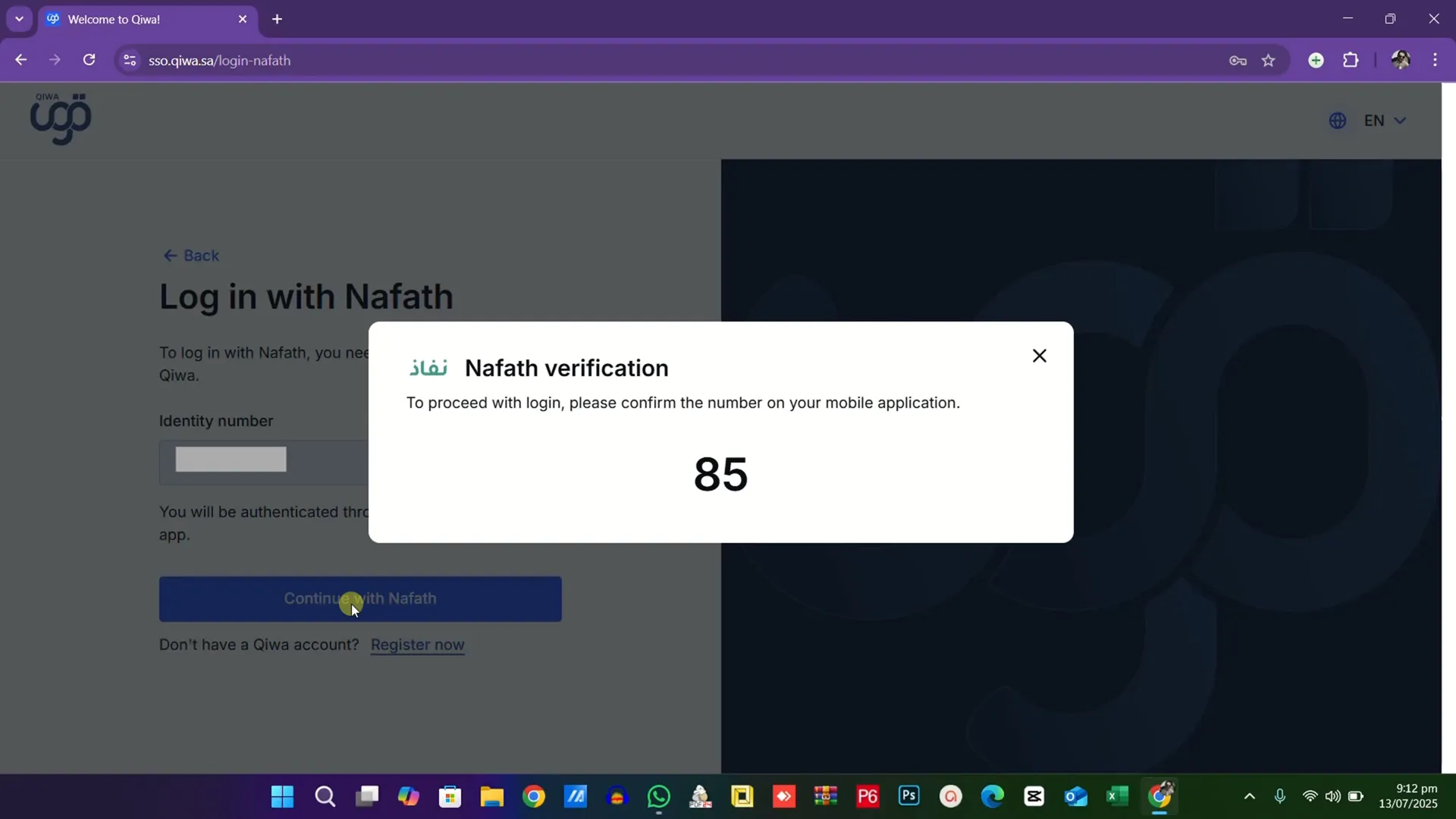This screenshot has height=819, width=1456.
Task: Open the Register now link
Action: [x=418, y=645]
